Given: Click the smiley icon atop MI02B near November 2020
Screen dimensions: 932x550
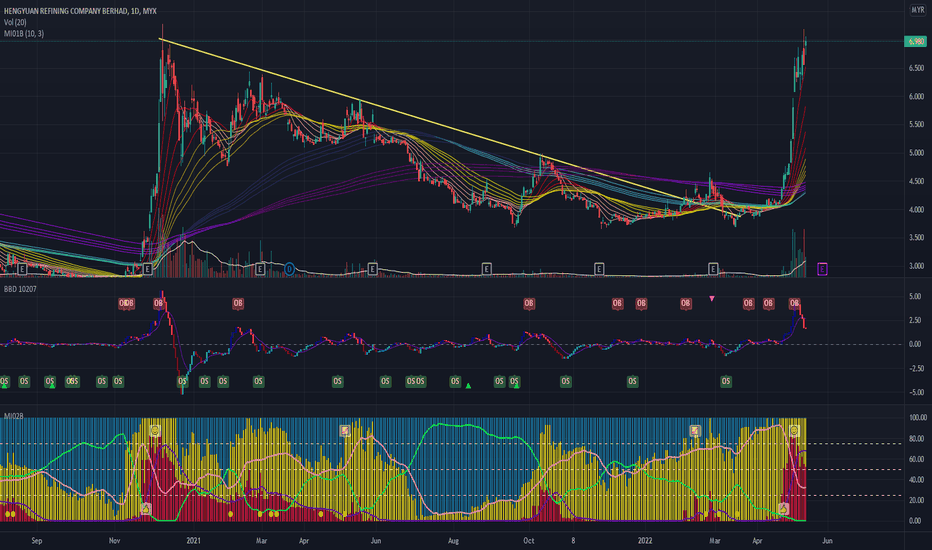Looking at the screenshot, I should (x=155, y=430).
